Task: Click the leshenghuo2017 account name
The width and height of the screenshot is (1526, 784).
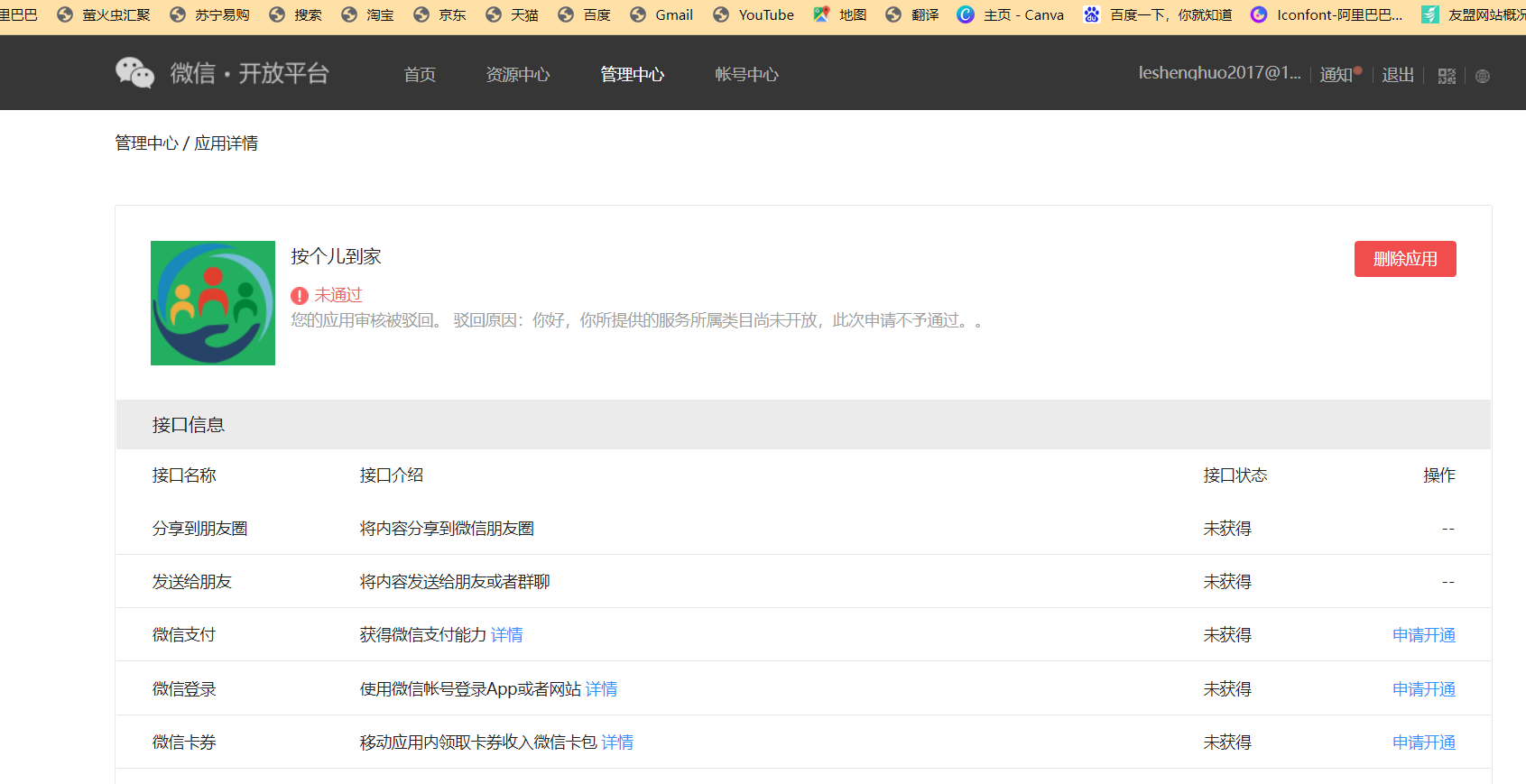Action: click(x=1220, y=73)
